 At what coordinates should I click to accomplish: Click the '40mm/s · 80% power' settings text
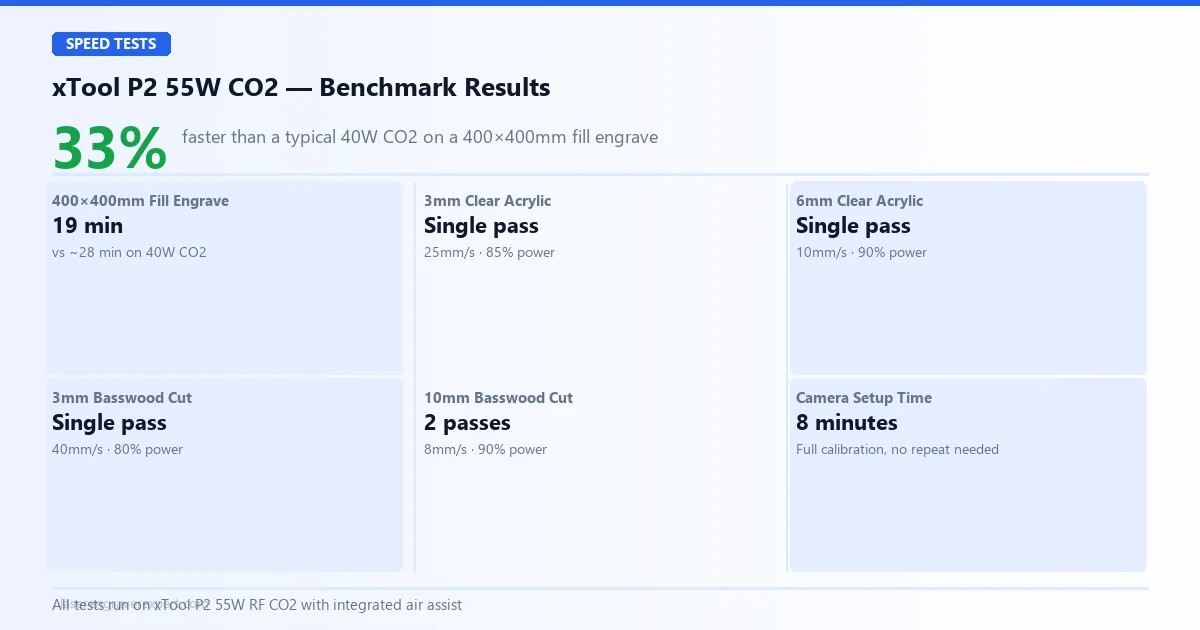(x=118, y=450)
